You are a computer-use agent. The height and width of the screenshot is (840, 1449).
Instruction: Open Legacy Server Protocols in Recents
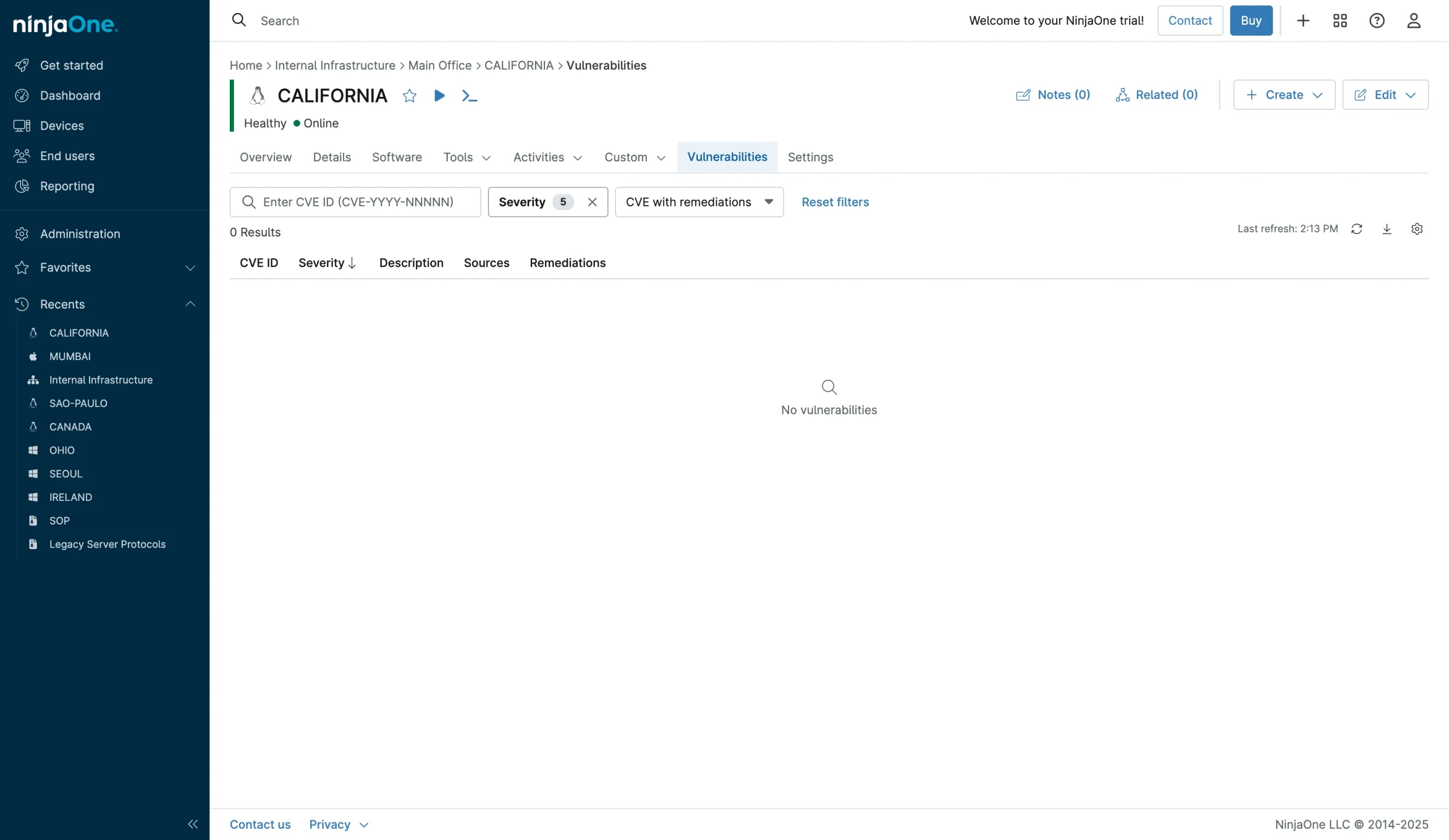(108, 545)
